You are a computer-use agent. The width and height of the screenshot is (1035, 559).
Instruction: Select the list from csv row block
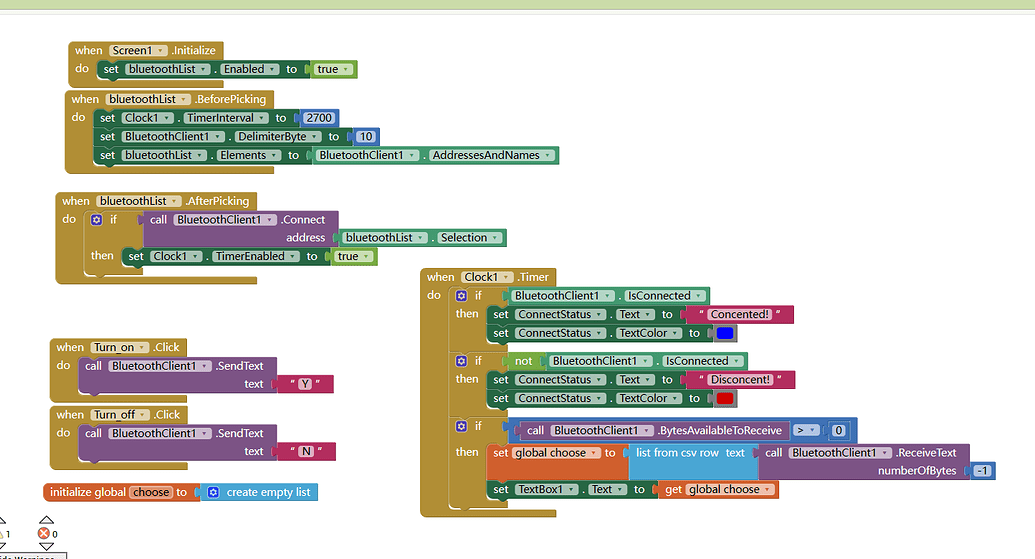click(x=675, y=453)
